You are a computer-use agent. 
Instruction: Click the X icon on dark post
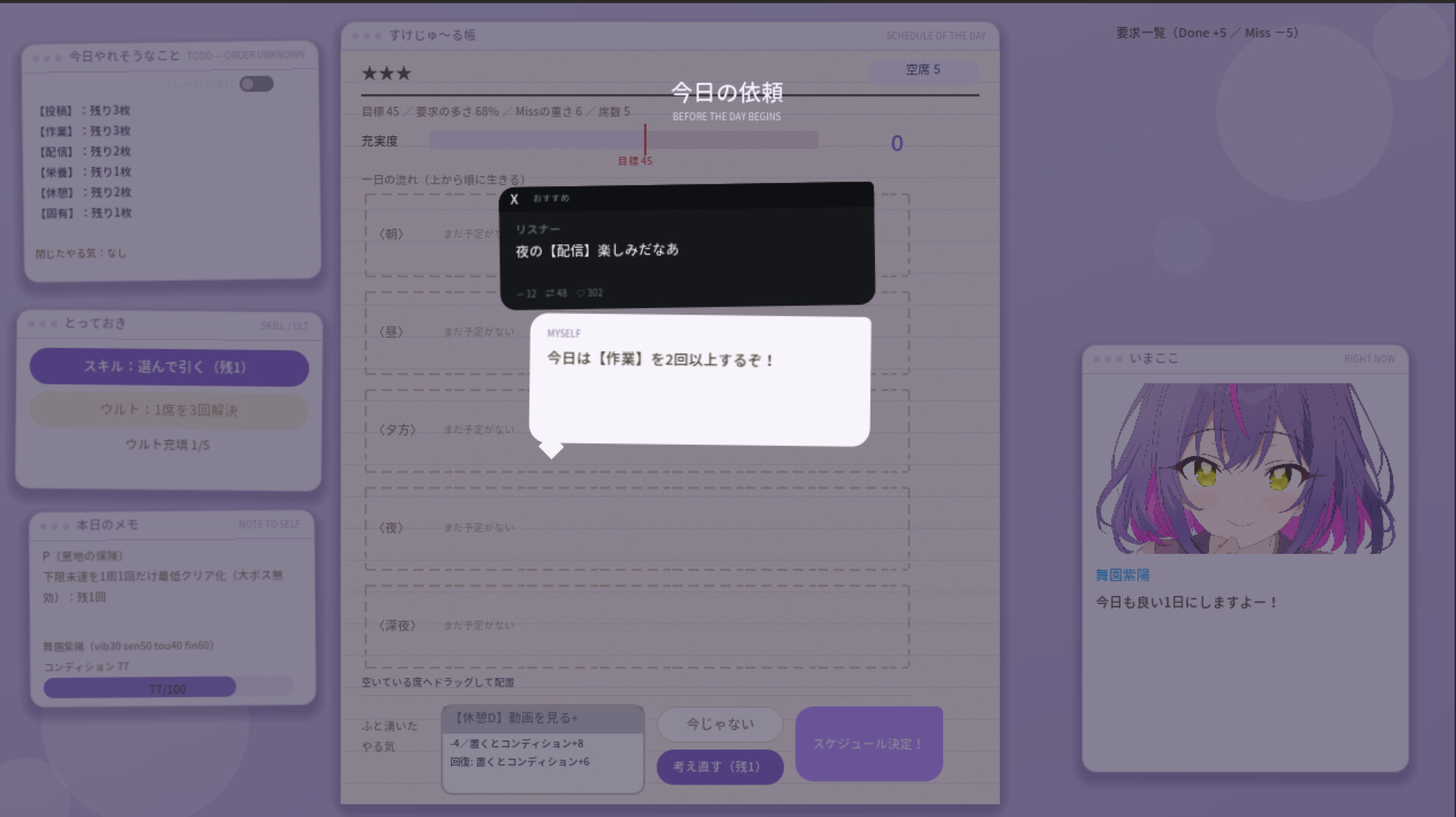(514, 200)
